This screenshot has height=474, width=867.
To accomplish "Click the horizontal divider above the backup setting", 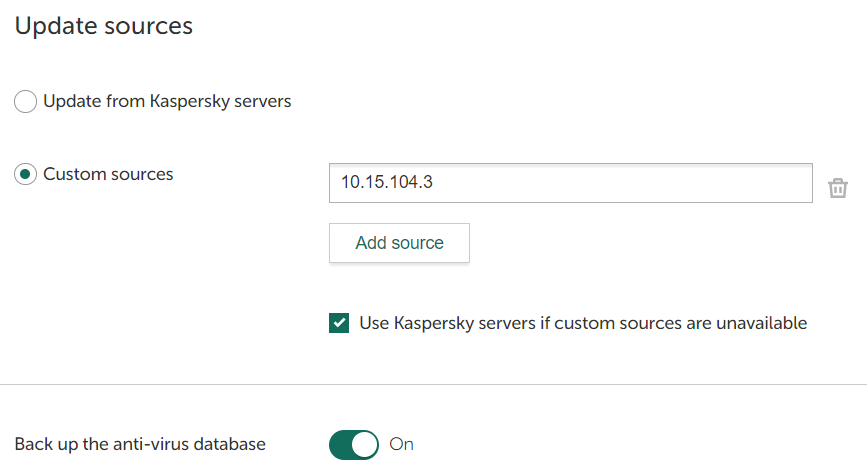I will point(433,384).
